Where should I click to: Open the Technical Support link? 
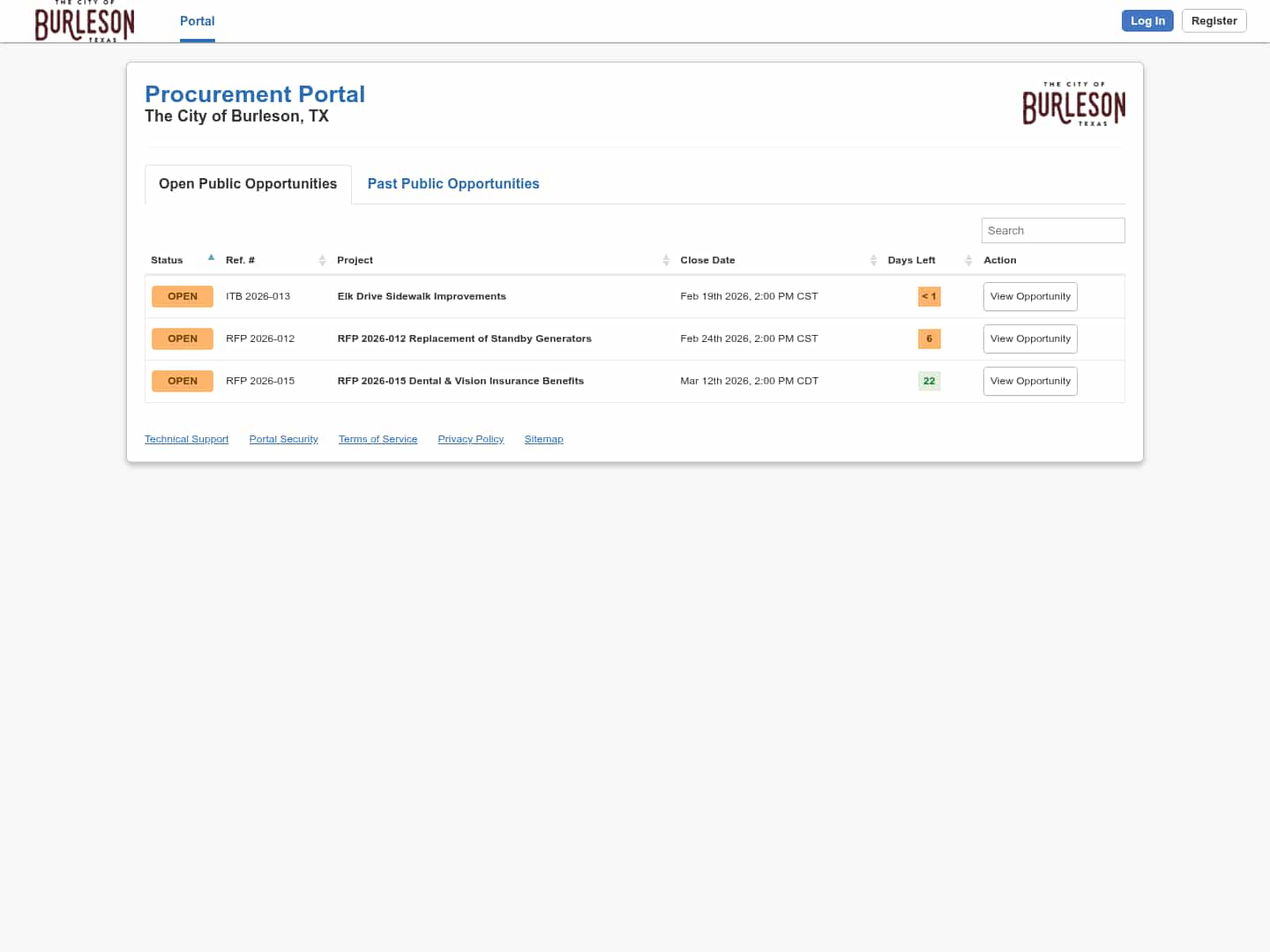point(186,438)
